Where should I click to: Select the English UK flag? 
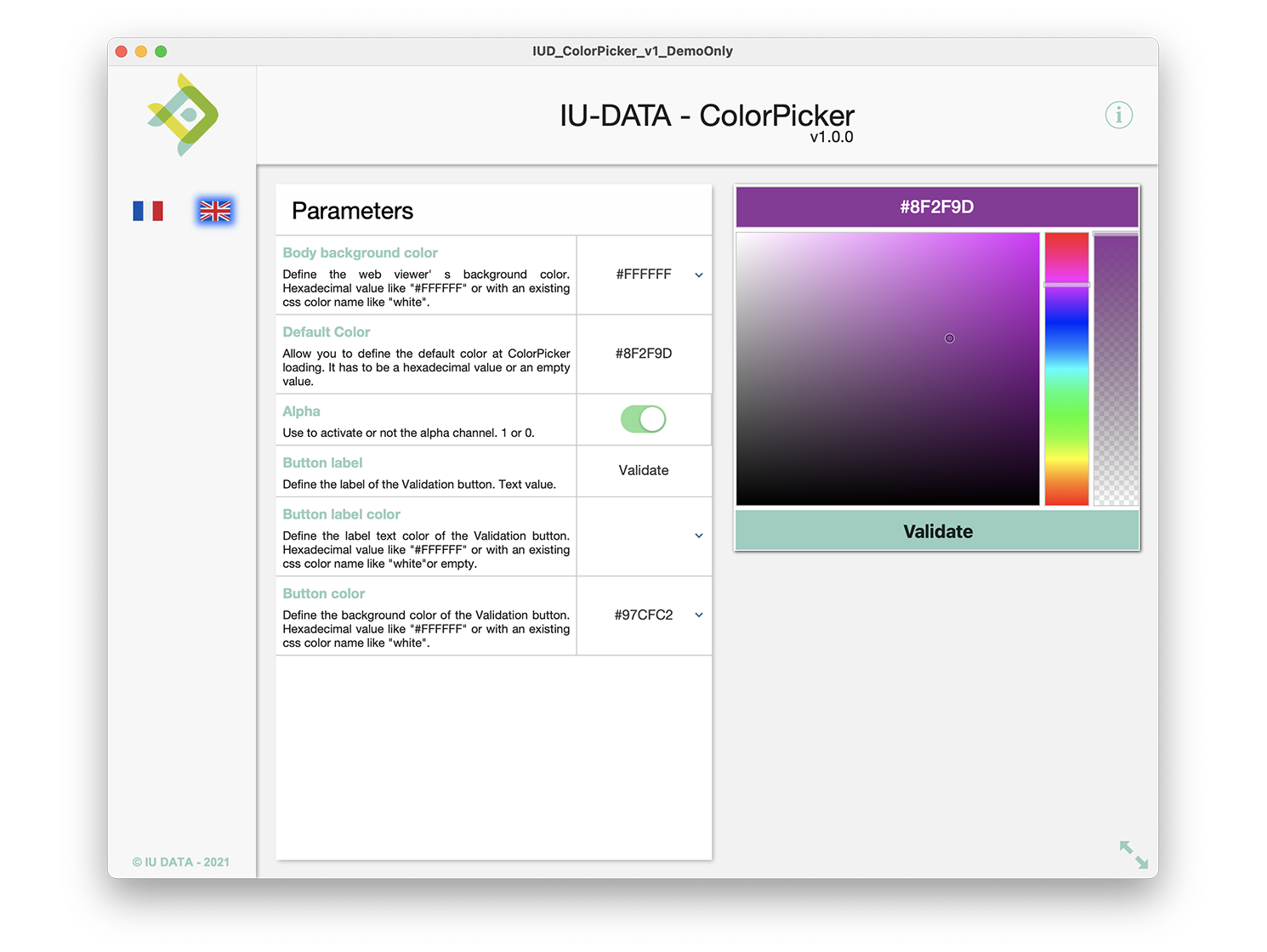point(215,211)
